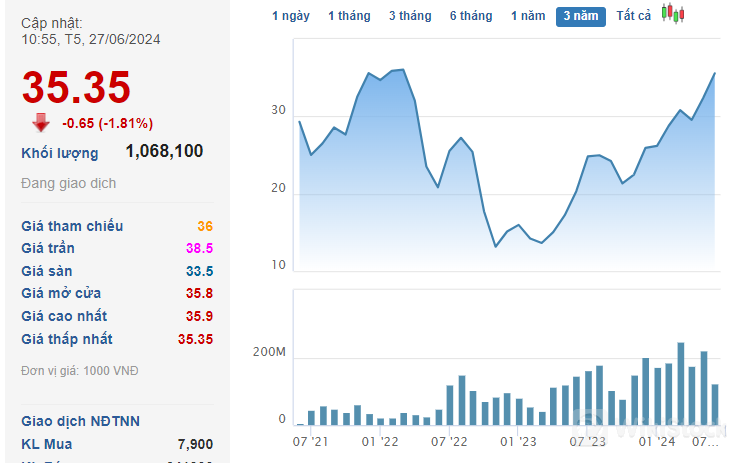737x463 pixels.
Task: Click the Giá tham chiếu value 36
Action: click(205, 226)
